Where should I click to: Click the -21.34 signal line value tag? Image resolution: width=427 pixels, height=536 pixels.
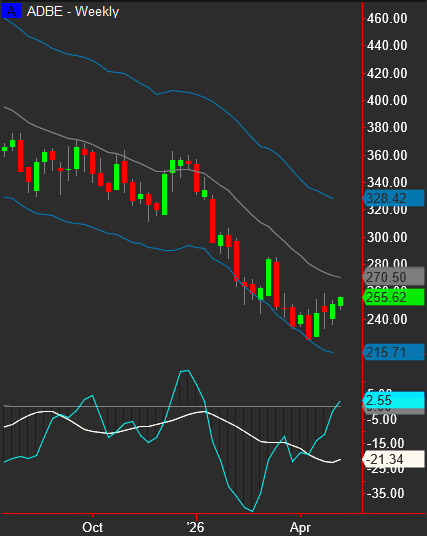[393, 459]
